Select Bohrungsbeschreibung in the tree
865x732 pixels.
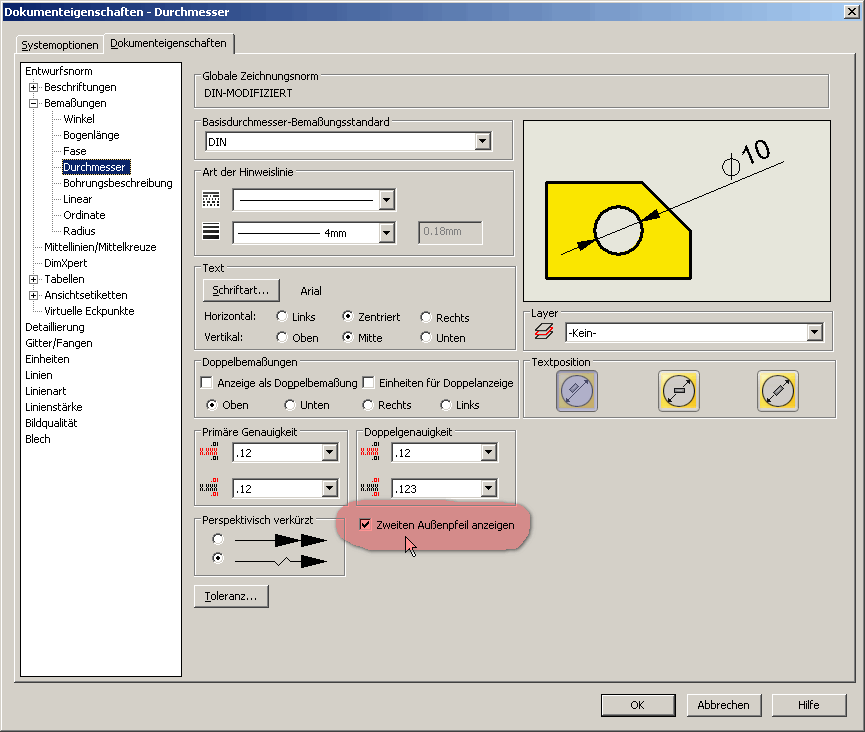coord(117,183)
